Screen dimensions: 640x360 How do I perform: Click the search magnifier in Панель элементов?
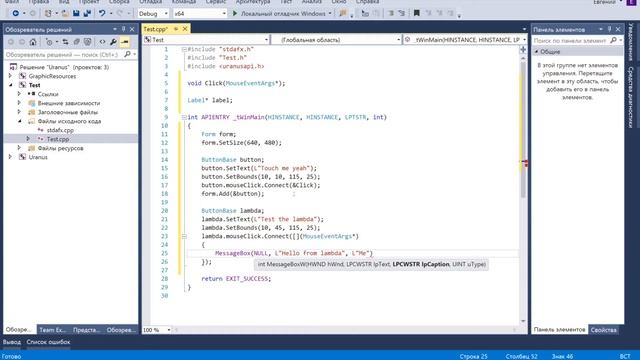click(x=613, y=40)
